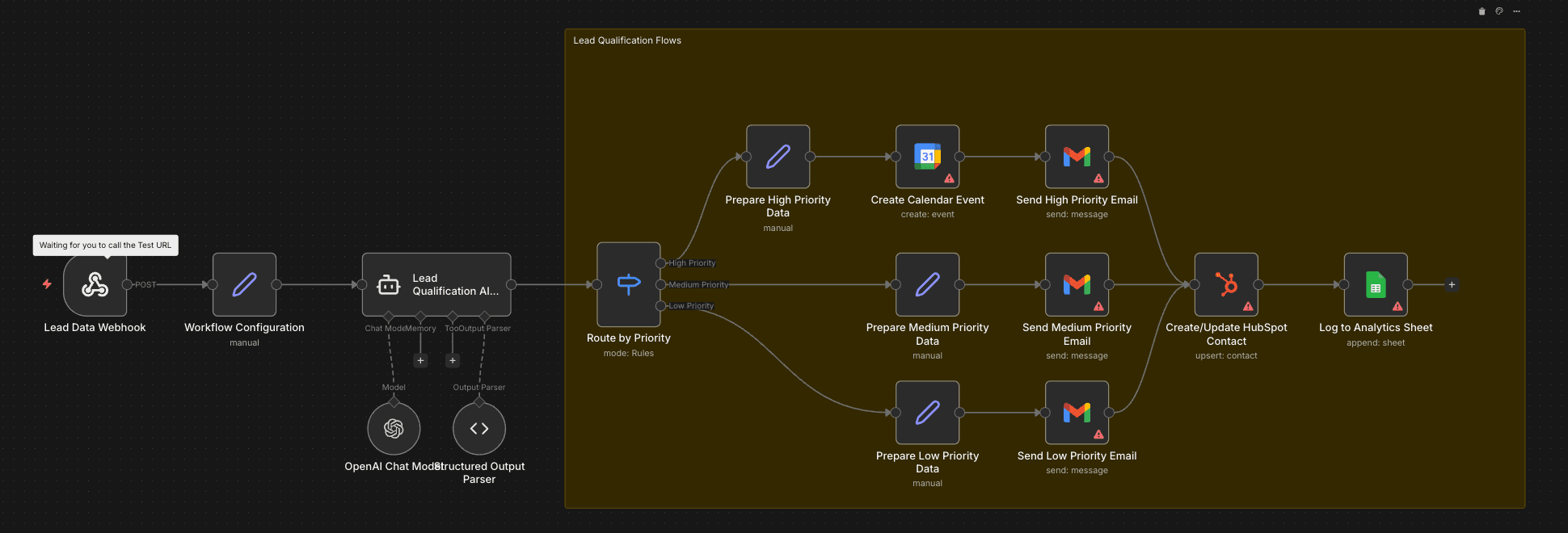Click Lead Qualification AI output connector handle

[512, 284]
